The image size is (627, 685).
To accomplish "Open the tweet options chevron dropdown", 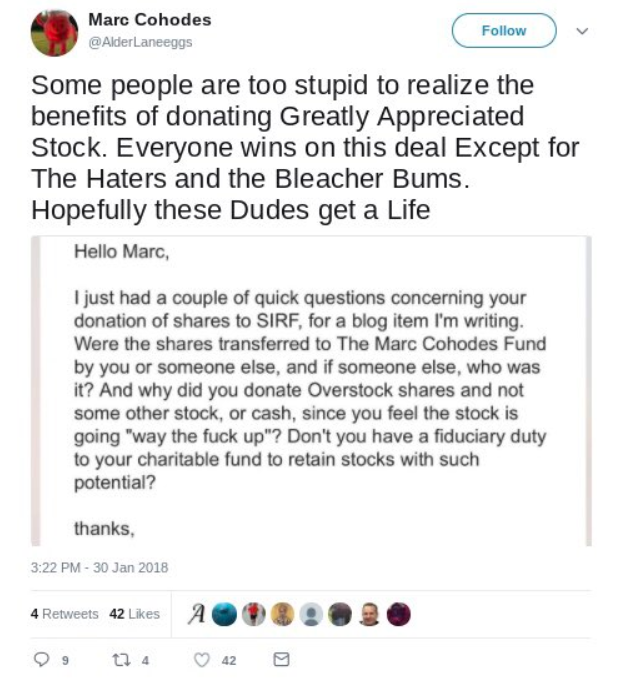I will (583, 31).
